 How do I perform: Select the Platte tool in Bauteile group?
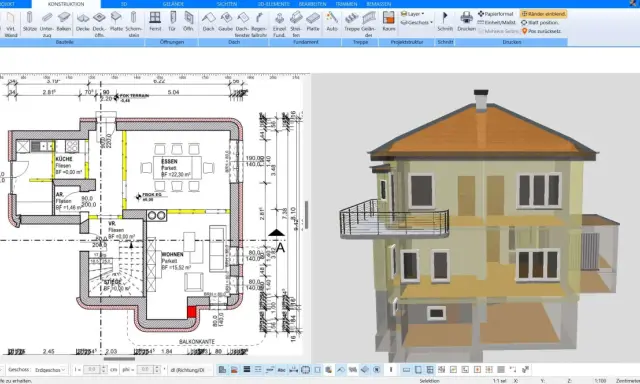click(x=116, y=22)
